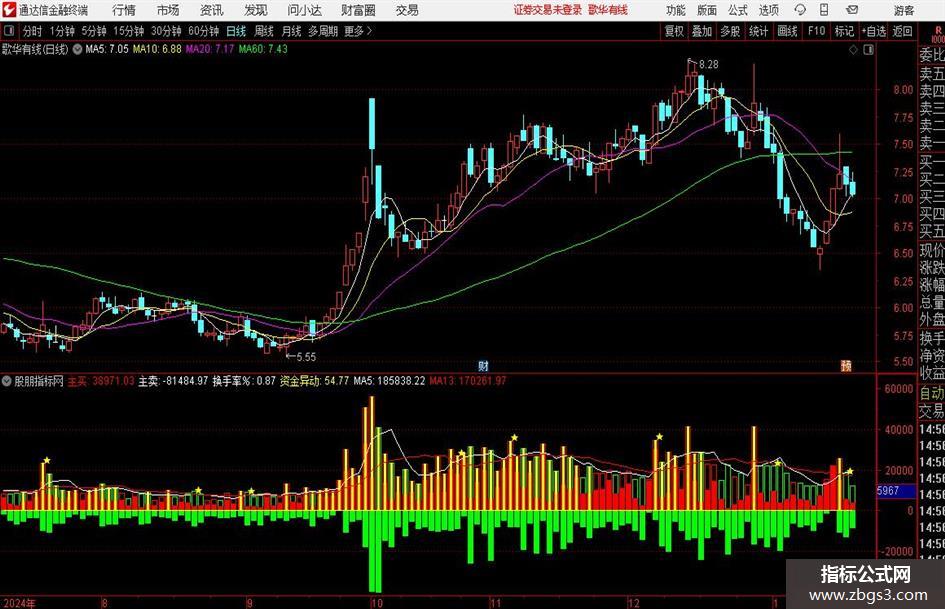Open the 资讯 menu
The height and width of the screenshot is (609, 945).
(212, 10)
